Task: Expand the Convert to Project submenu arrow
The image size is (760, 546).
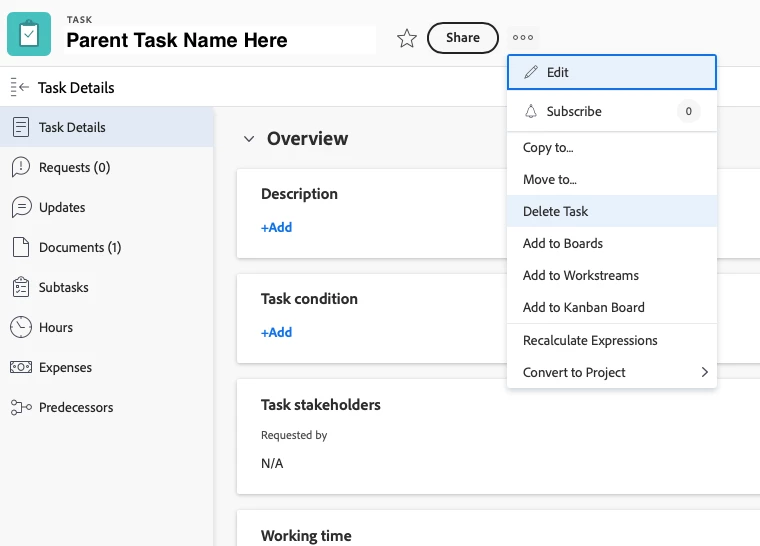Action: click(704, 372)
